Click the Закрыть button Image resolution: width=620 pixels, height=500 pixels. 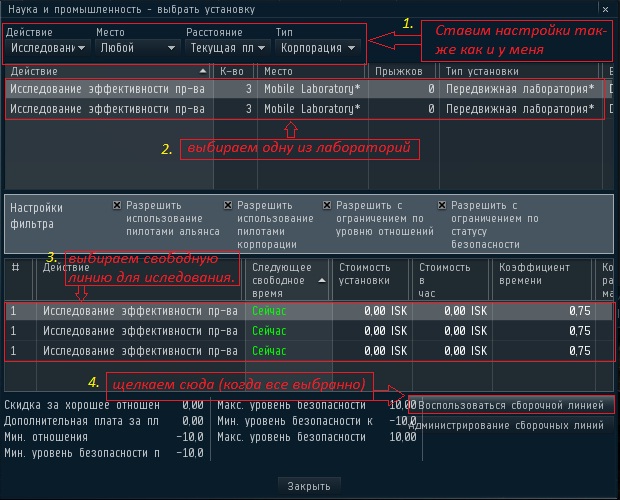point(309,486)
